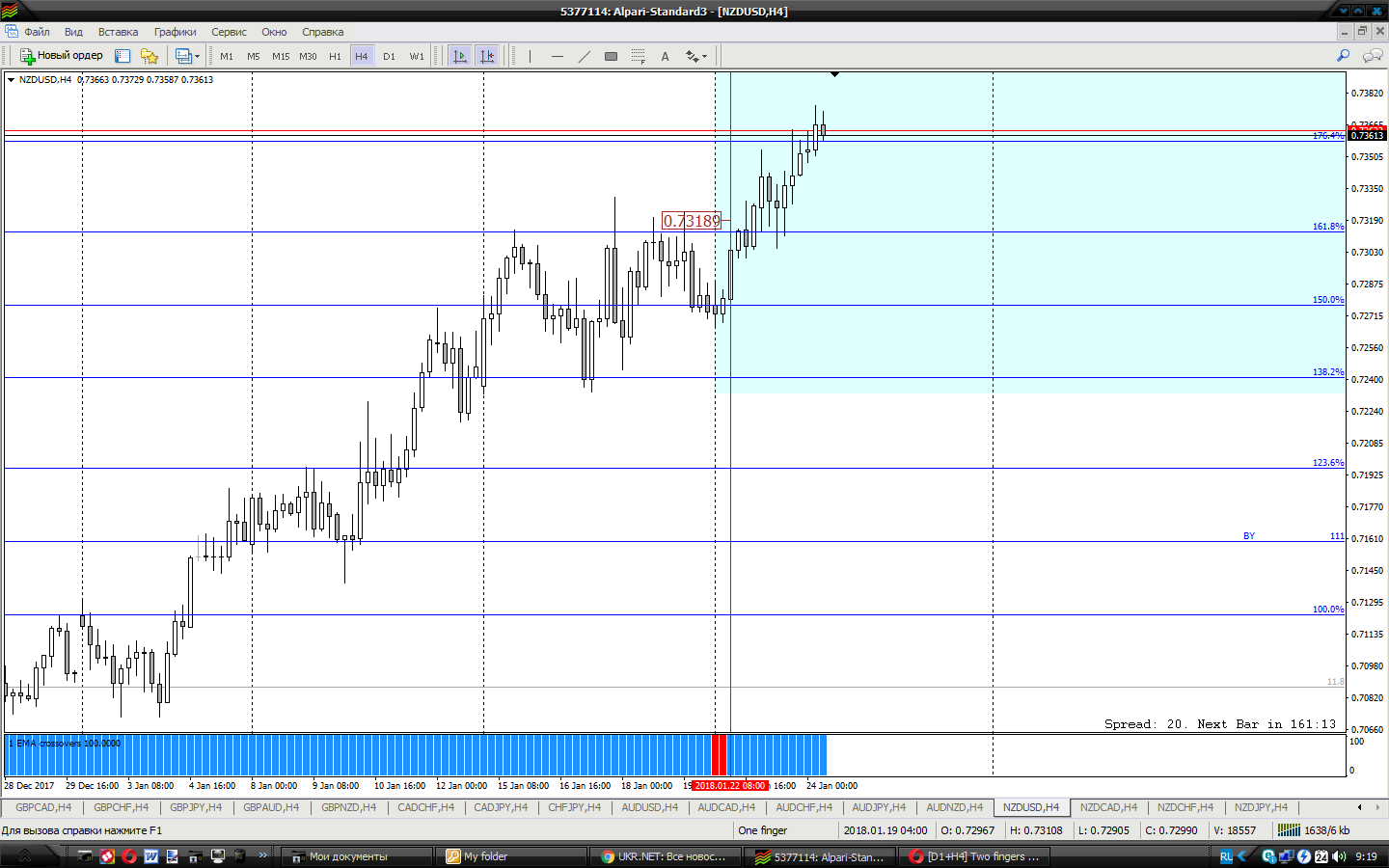Click the RL language indicator in tray
This screenshot has width=1389, height=868.
pyautogui.click(x=1226, y=856)
